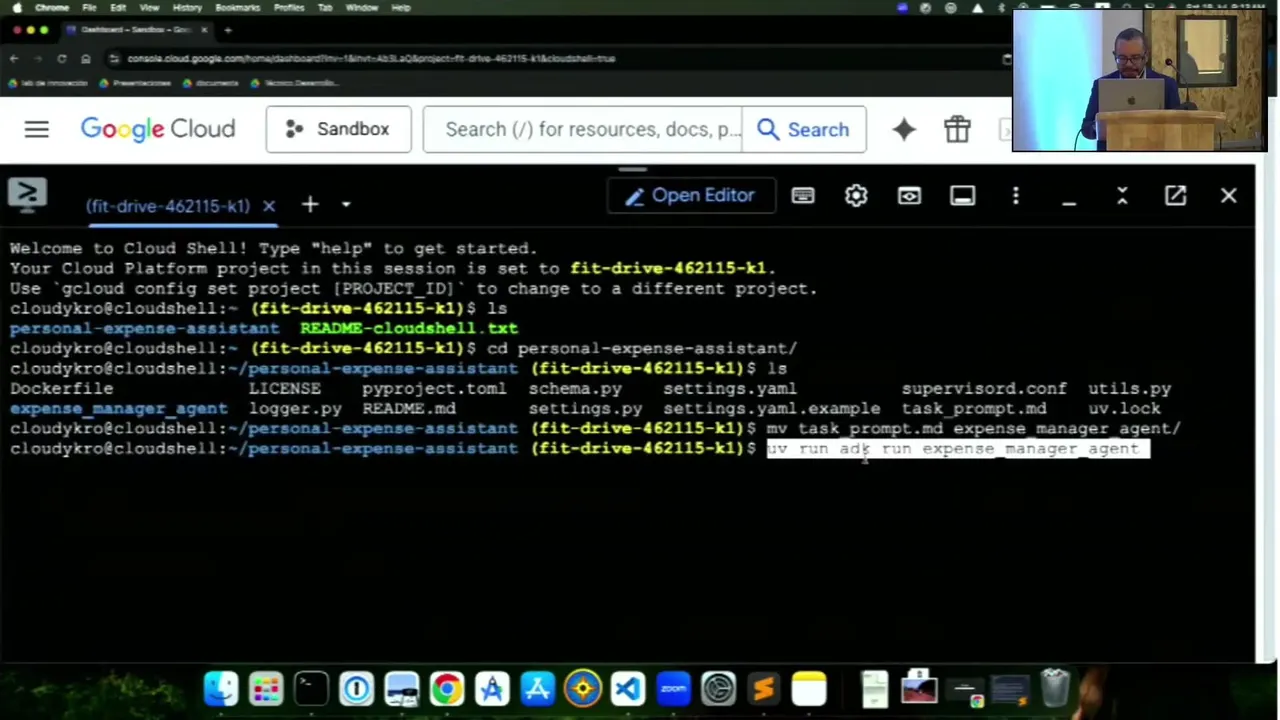Image resolution: width=1280 pixels, height=720 pixels.
Task: Click the web preview icon in Cloud Shell
Action: pyautogui.click(x=909, y=196)
